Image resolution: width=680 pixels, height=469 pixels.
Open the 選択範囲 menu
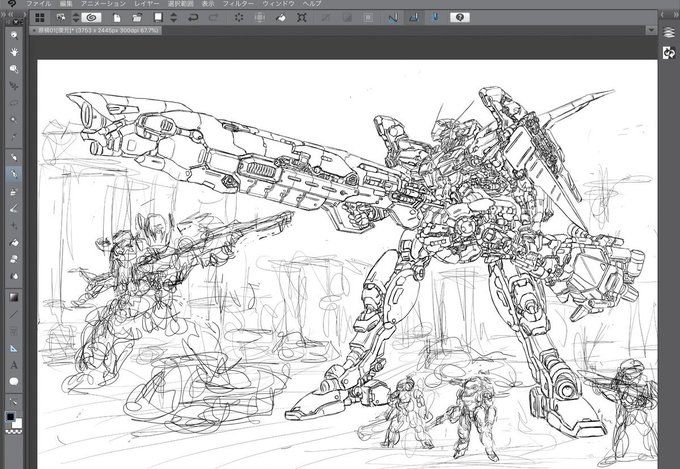pos(180,3)
